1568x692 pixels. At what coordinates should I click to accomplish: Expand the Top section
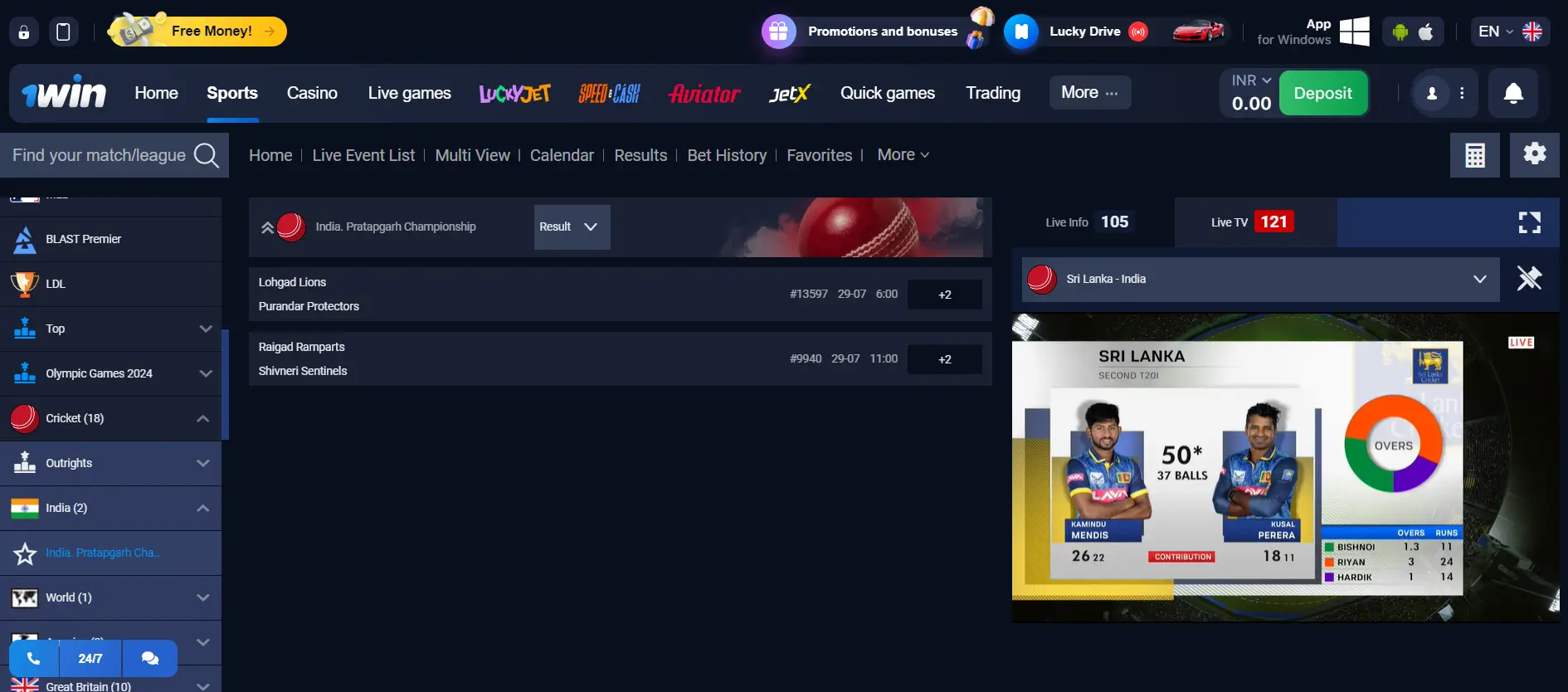tap(110, 329)
